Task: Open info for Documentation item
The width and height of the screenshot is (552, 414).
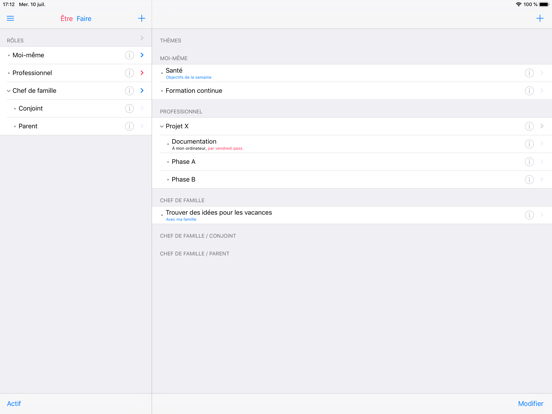Action: (529, 144)
